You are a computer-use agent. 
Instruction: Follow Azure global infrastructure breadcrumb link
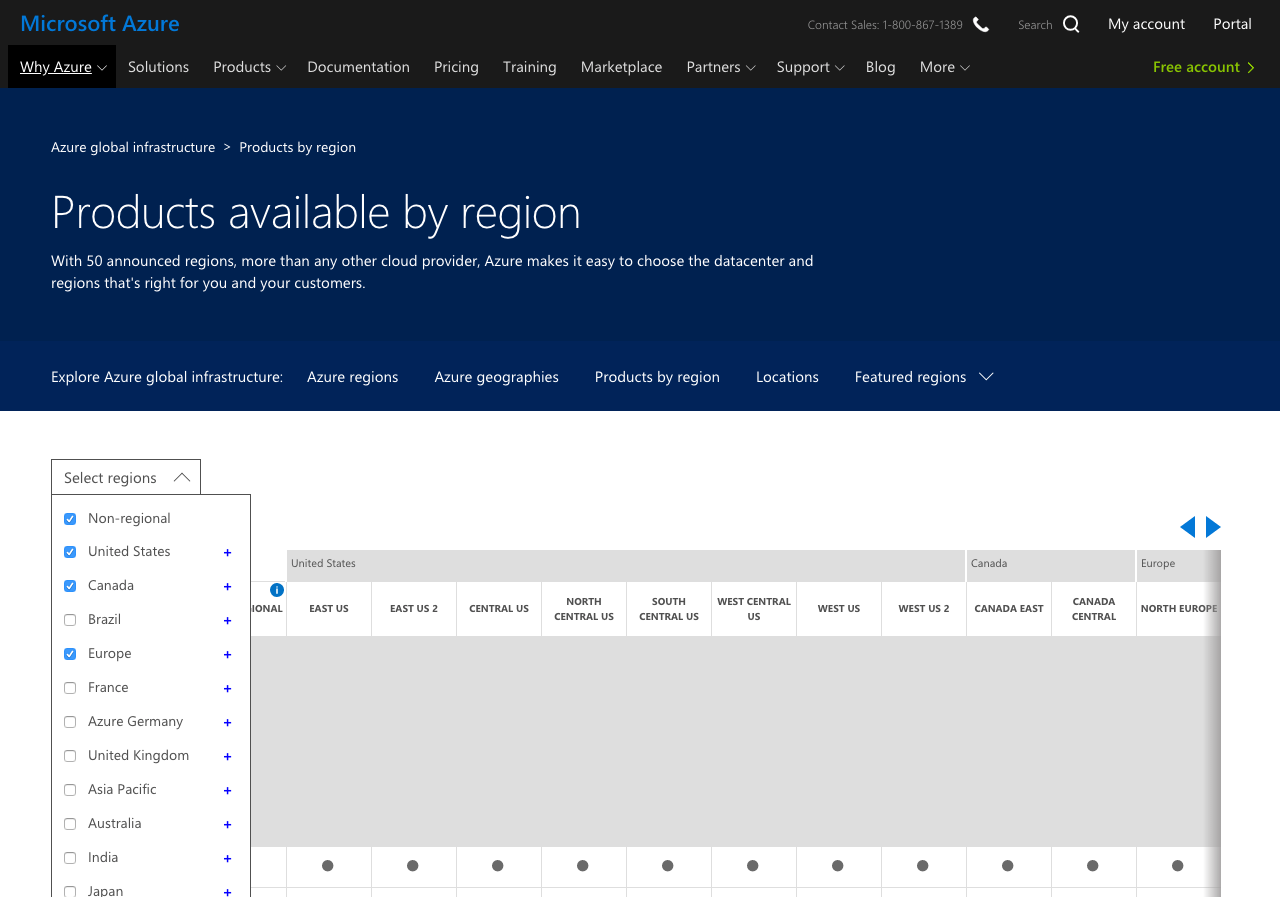click(133, 147)
